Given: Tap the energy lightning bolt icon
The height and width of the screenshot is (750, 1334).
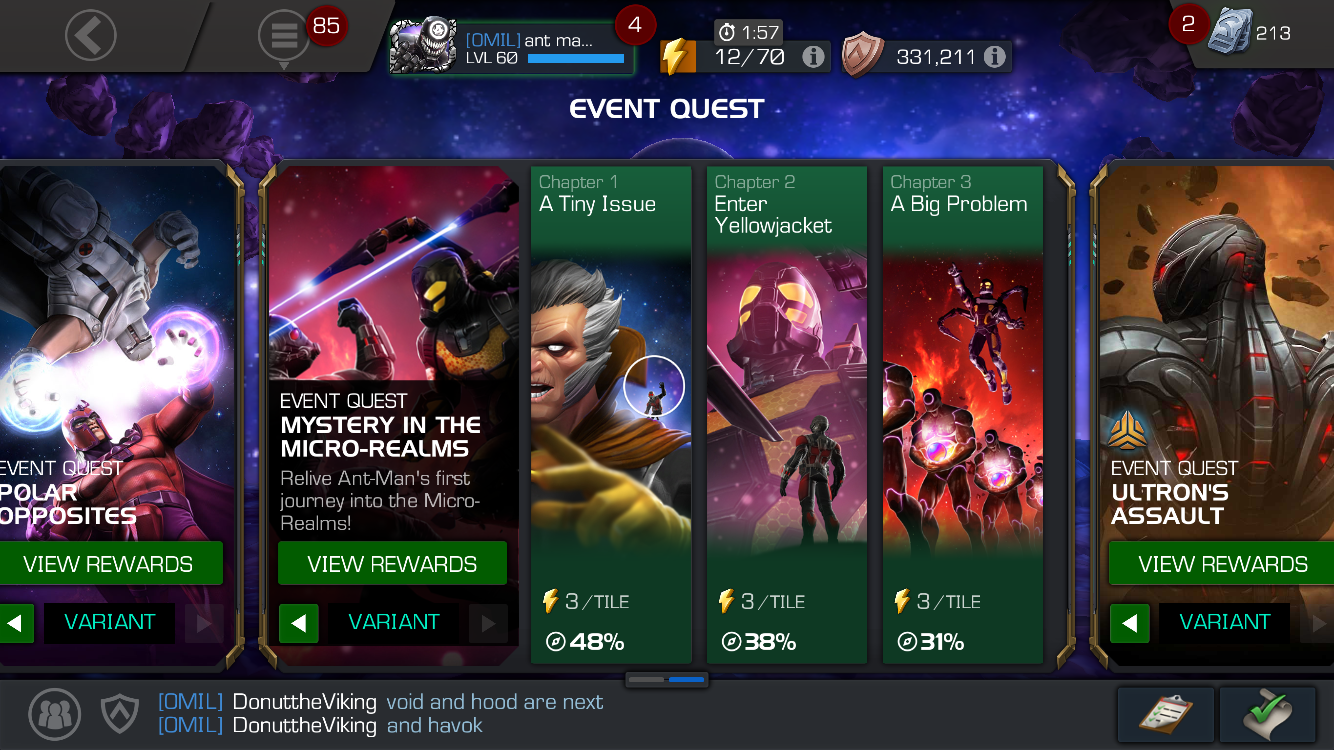Looking at the screenshot, I should [x=677, y=57].
